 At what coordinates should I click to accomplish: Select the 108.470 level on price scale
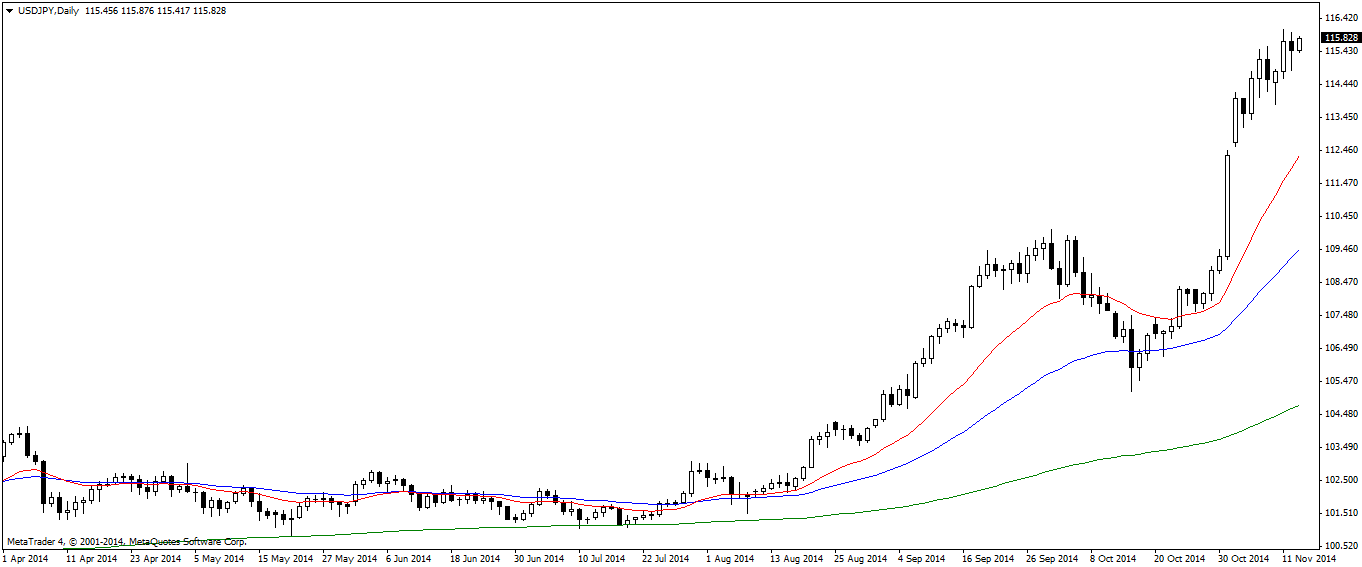(x=1340, y=282)
